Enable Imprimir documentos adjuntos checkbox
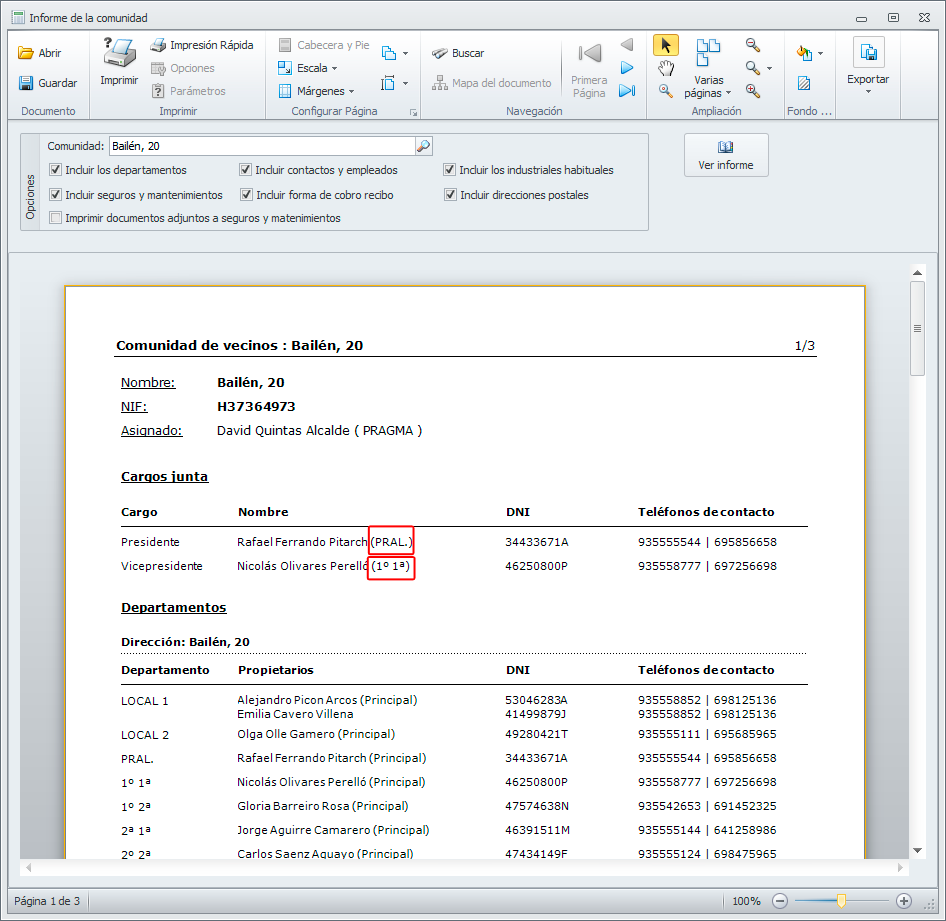This screenshot has height=921, width=946. [56, 218]
